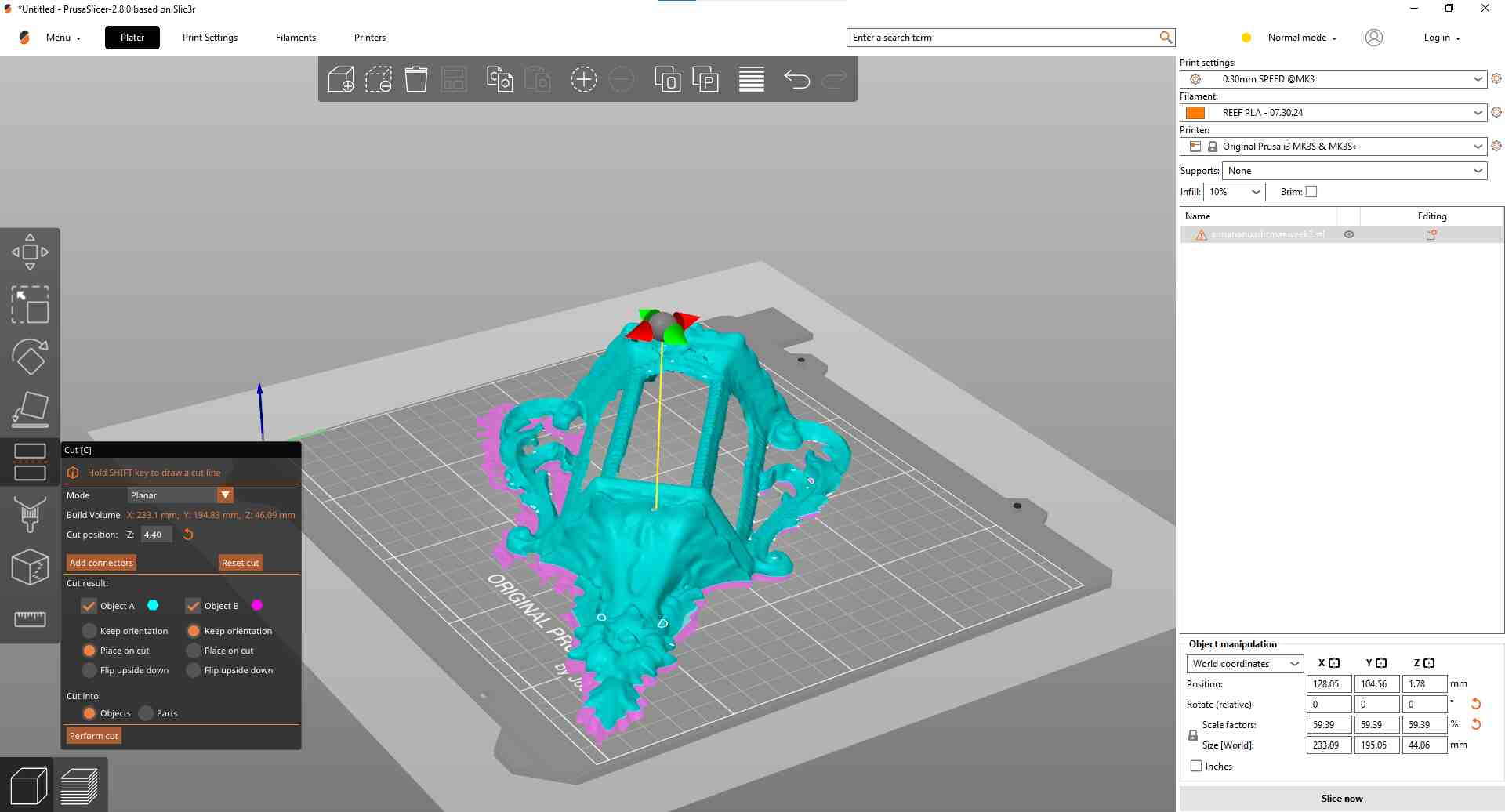This screenshot has height=812, width=1505.
Task: Select Flip upside down for Object B
Action: (194, 670)
